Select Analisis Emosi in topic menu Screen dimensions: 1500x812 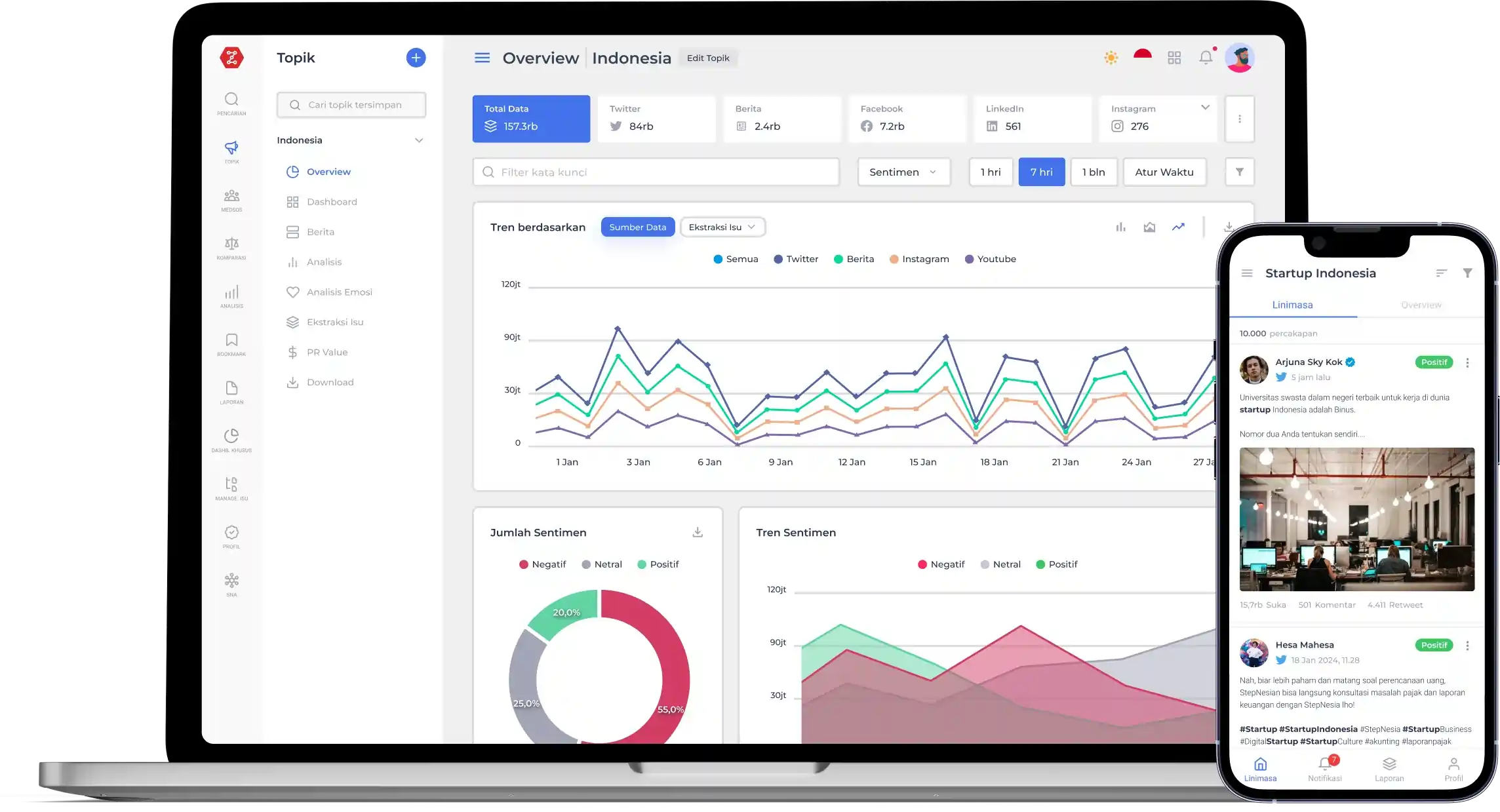click(x=339, y=292)
